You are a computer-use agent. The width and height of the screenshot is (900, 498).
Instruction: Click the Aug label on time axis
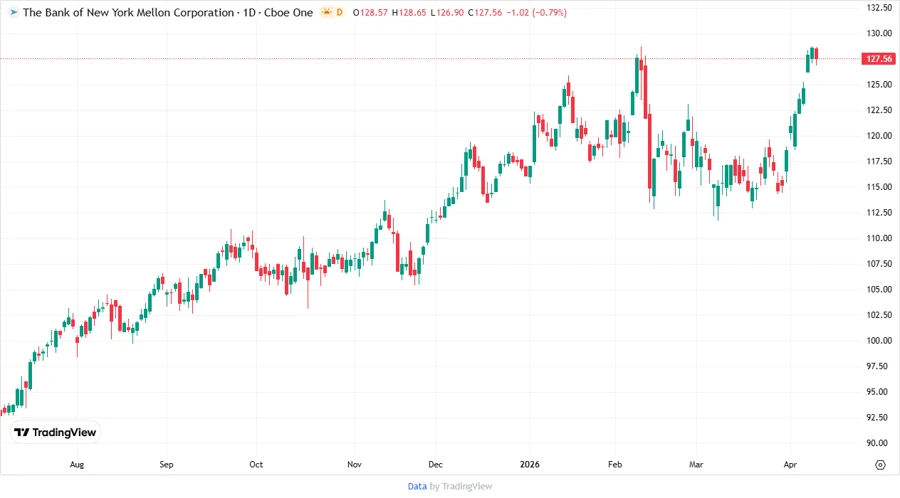coord(77,464)
